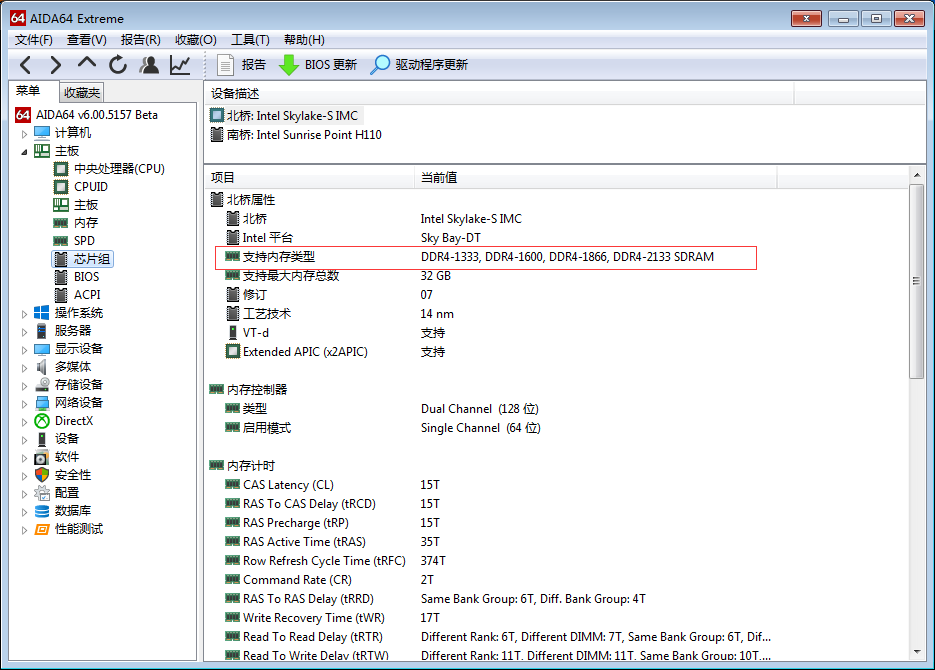
Task: Expand the 安全性 tree node
Action: [24, 476]
